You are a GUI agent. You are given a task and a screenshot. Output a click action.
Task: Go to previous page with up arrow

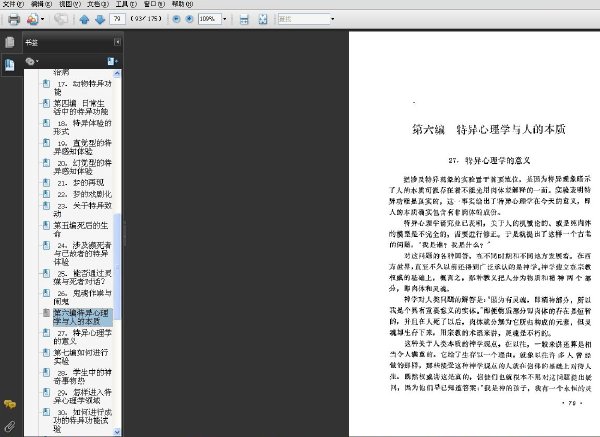tap(84, 19)
